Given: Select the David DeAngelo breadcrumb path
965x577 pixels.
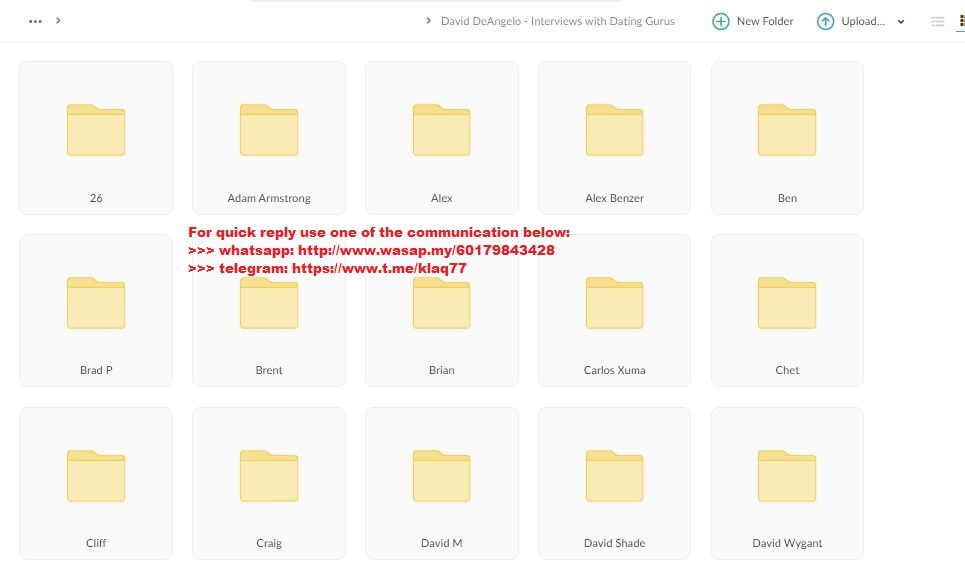Looking at the screenshot, I should tap(558, 21).
